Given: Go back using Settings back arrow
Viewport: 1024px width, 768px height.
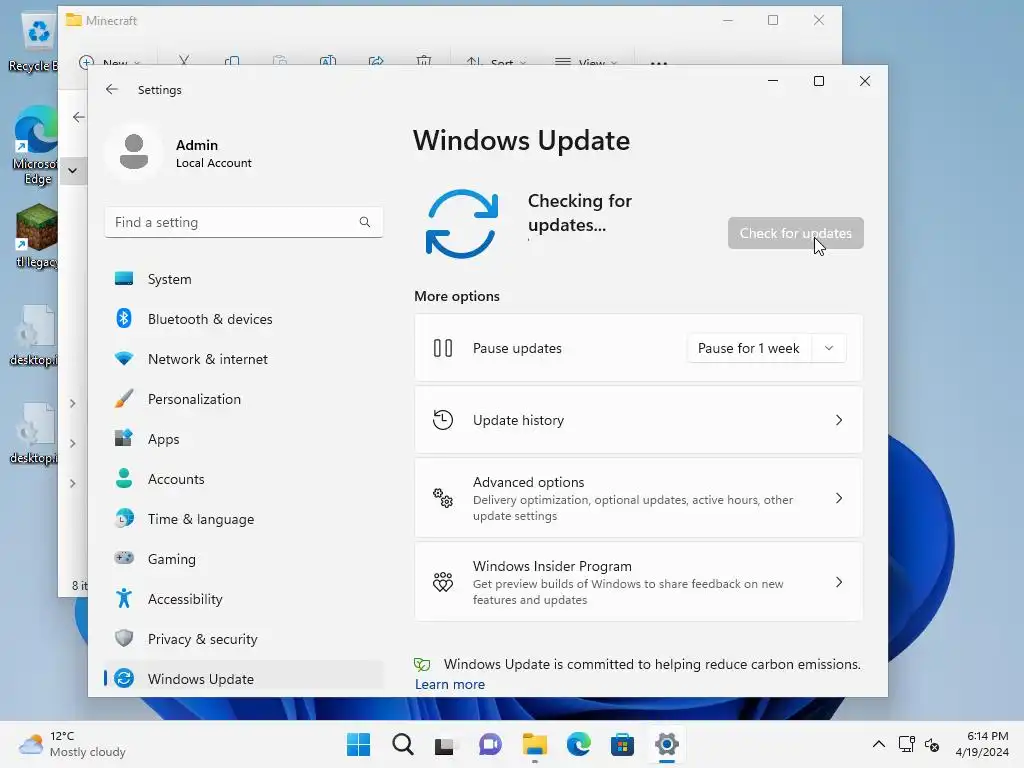Looking at the screenshot, I should pos(112,89).
